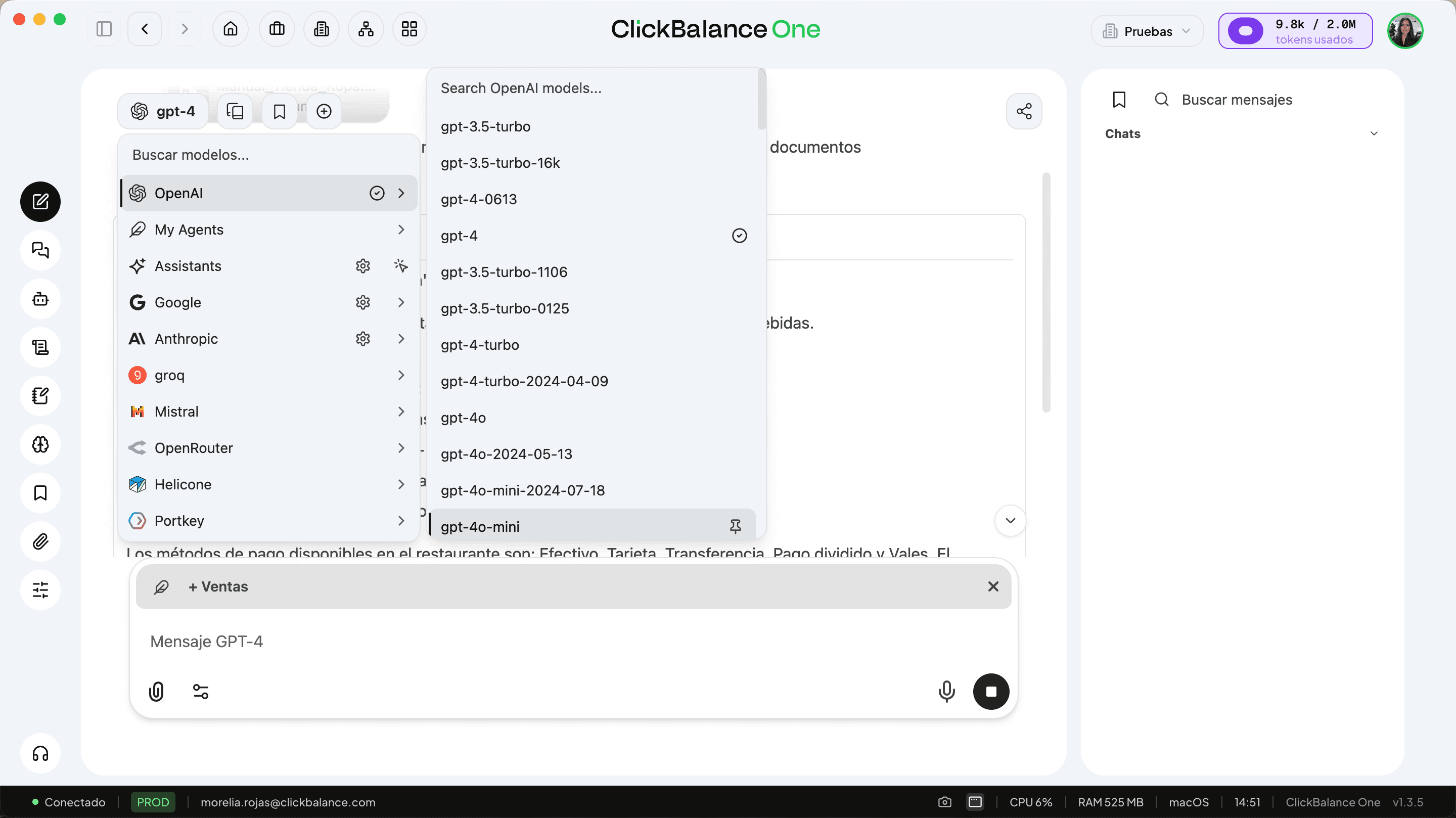Open the sliders settings icon in the sidebar
1456x818 pixels.
click(40, 590)
